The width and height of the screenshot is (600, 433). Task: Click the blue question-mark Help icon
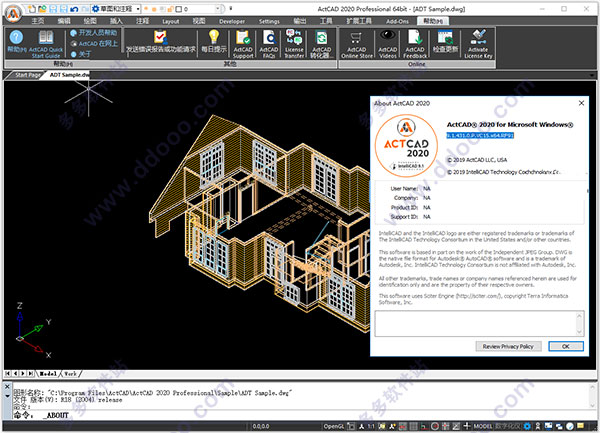click(16, 37)
